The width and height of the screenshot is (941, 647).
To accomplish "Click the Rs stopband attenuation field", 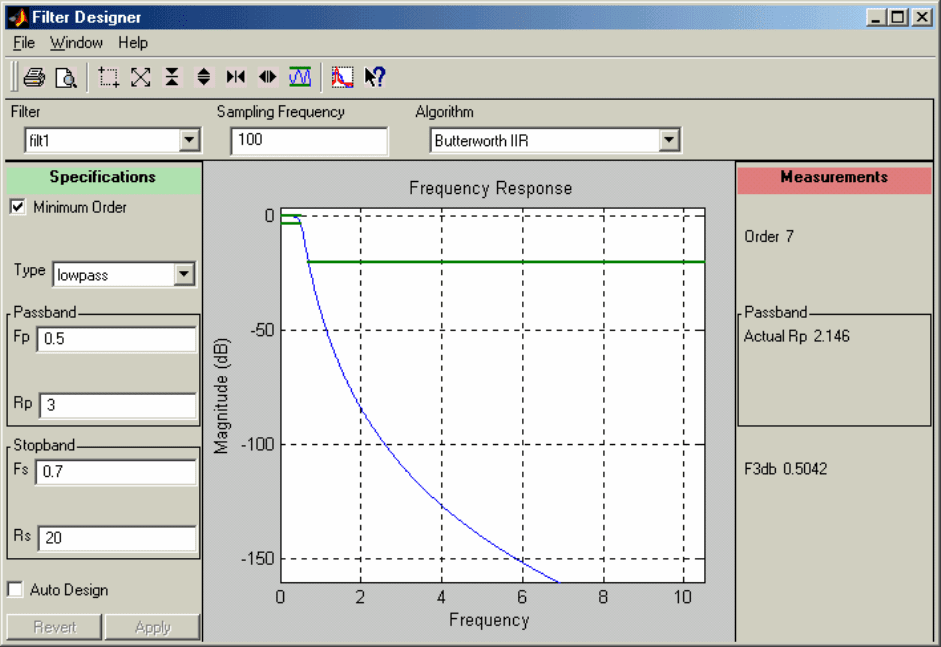I will (x=117, y=538).
